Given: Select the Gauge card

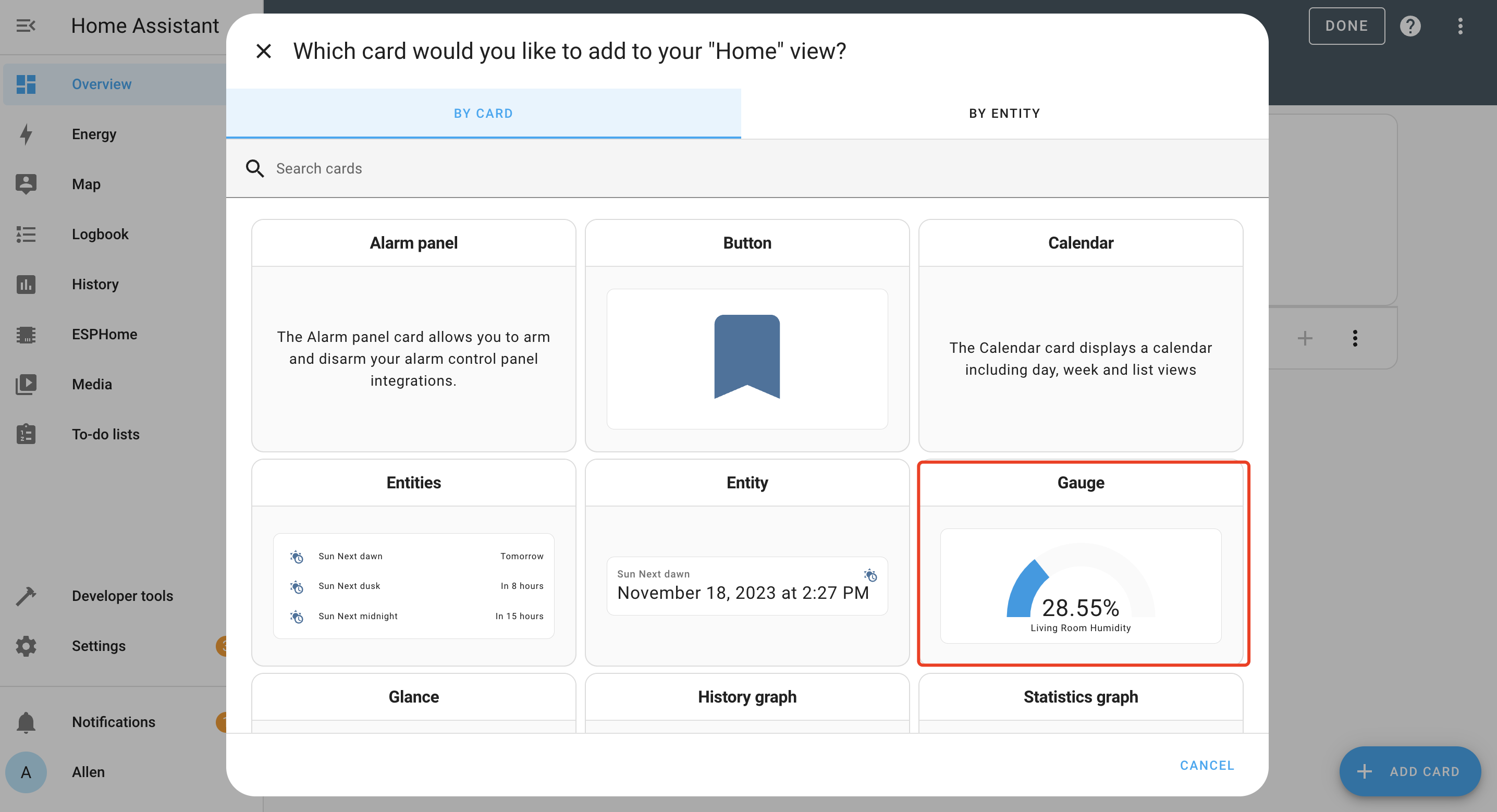Looking at the screenshot, I should click(1081, 562).
